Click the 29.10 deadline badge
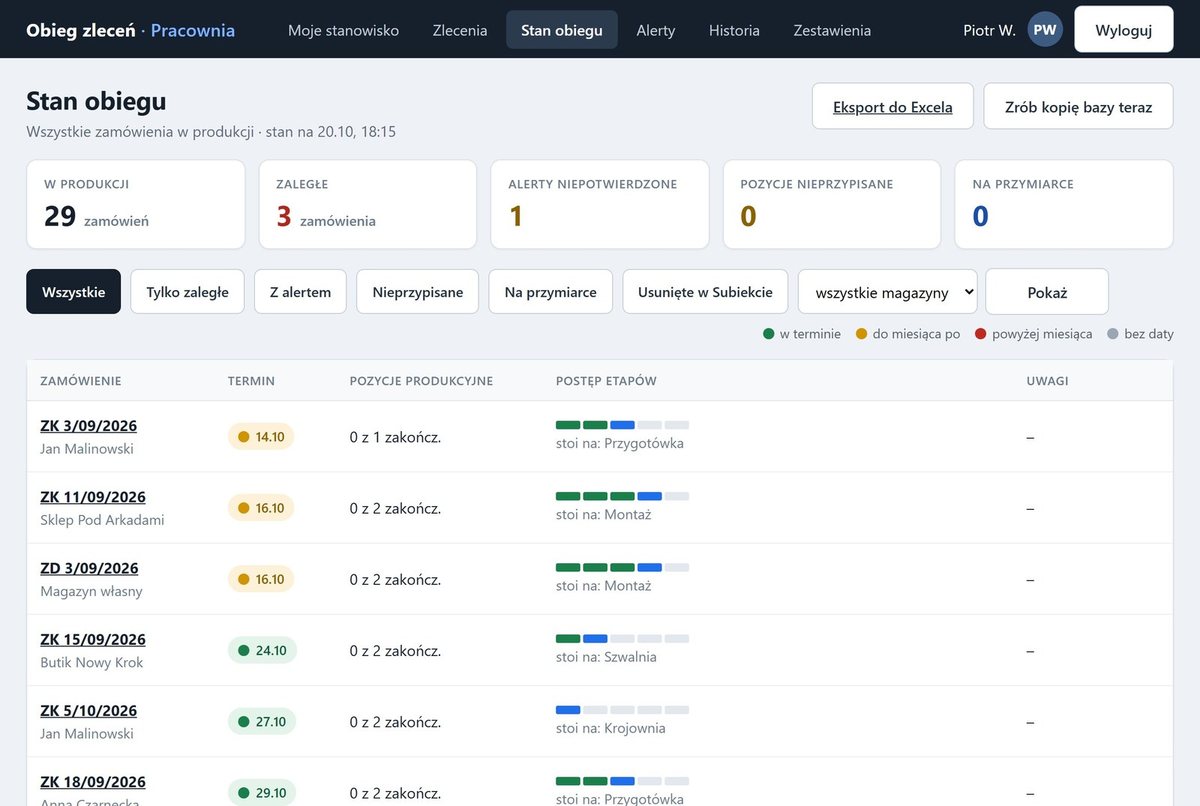Viewport: 1200px width, 806px height. coord(262,793)
